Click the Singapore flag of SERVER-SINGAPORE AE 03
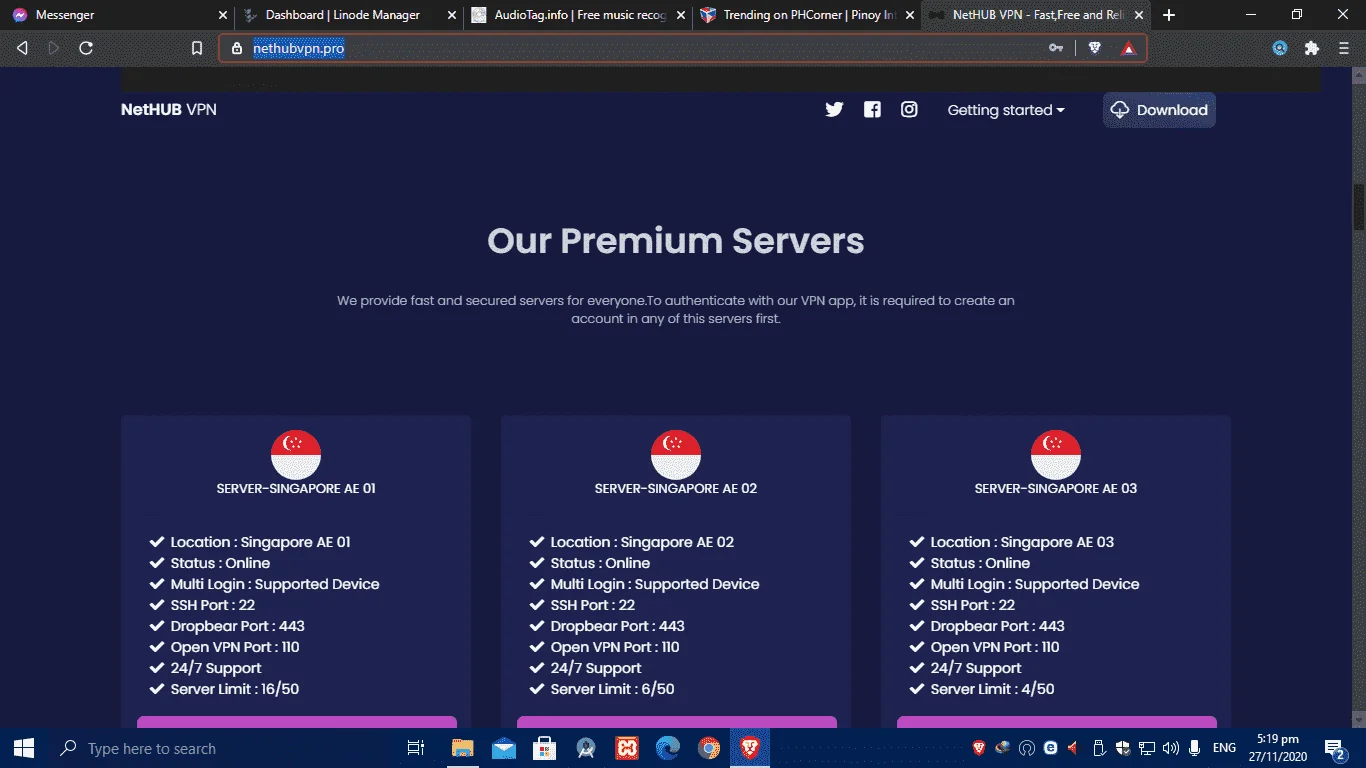This screenshot has width=1366, height=768. (1056, 455)
